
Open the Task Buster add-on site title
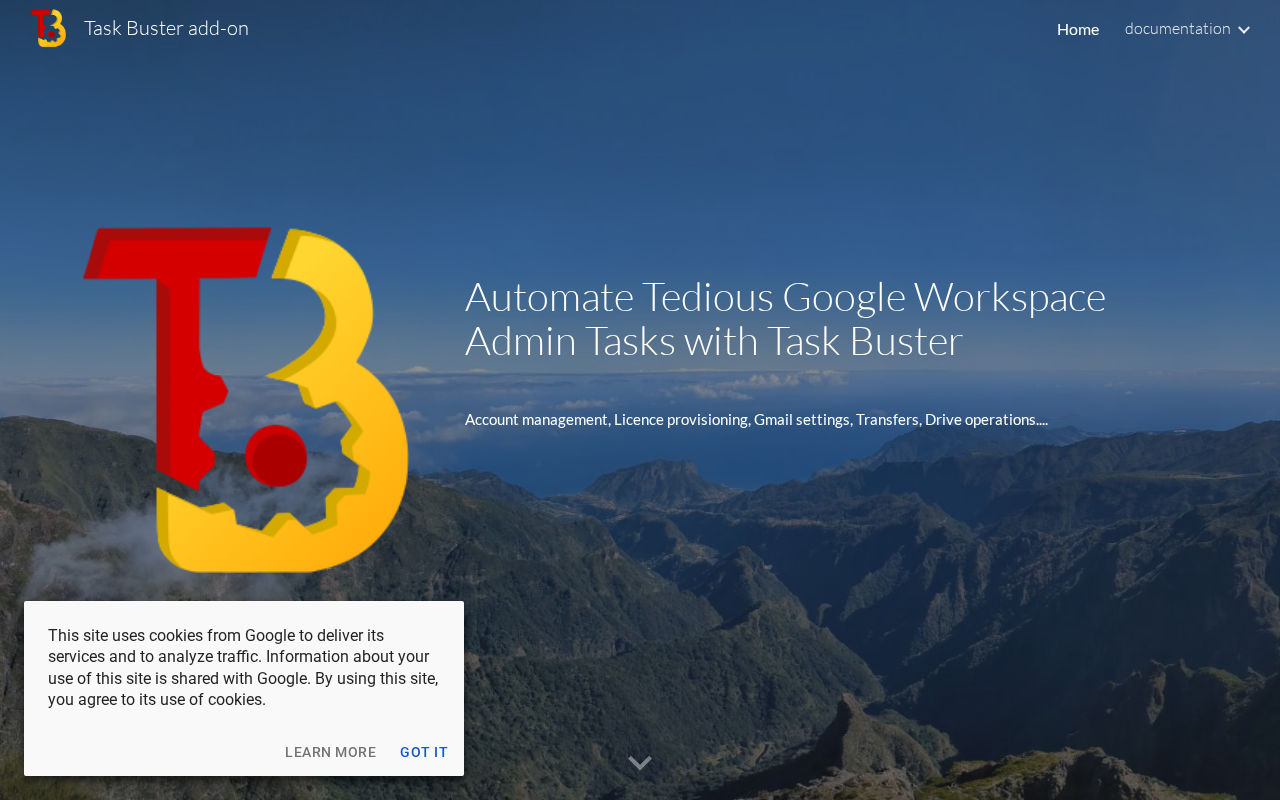pyautogui.click(x=166, y=28)
